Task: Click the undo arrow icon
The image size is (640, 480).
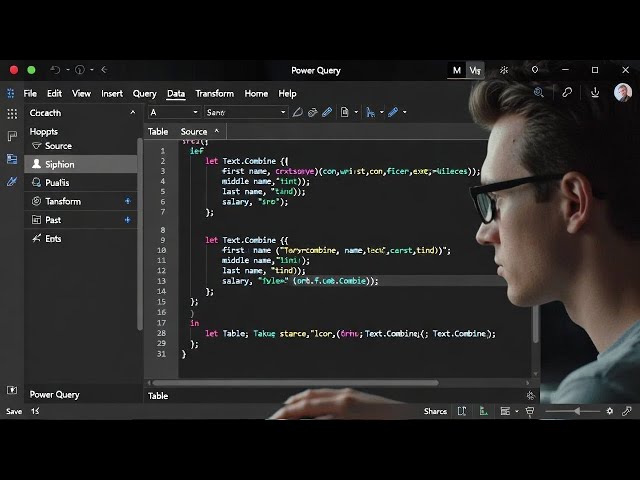Action: [x=55, y=70]
